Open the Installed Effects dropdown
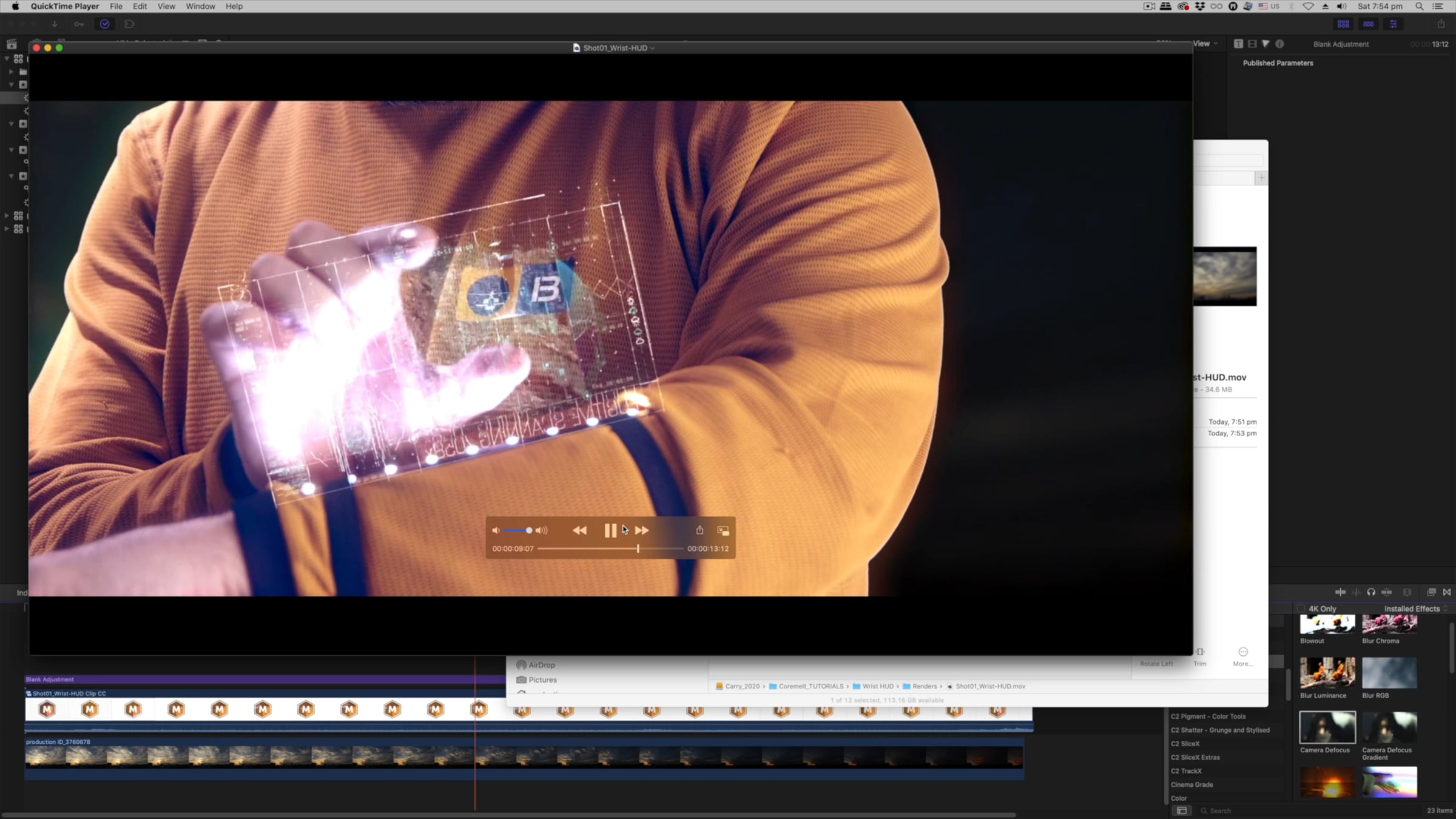The height and width of the screenshot is (819, 1456). 1415,608
